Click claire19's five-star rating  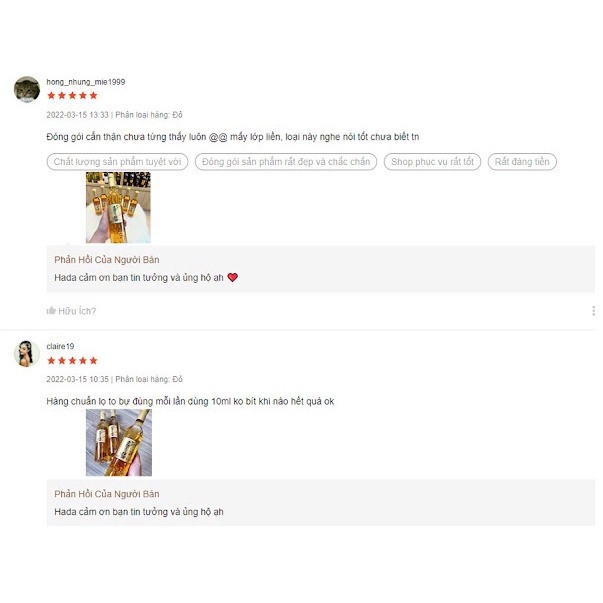(72, 361)
